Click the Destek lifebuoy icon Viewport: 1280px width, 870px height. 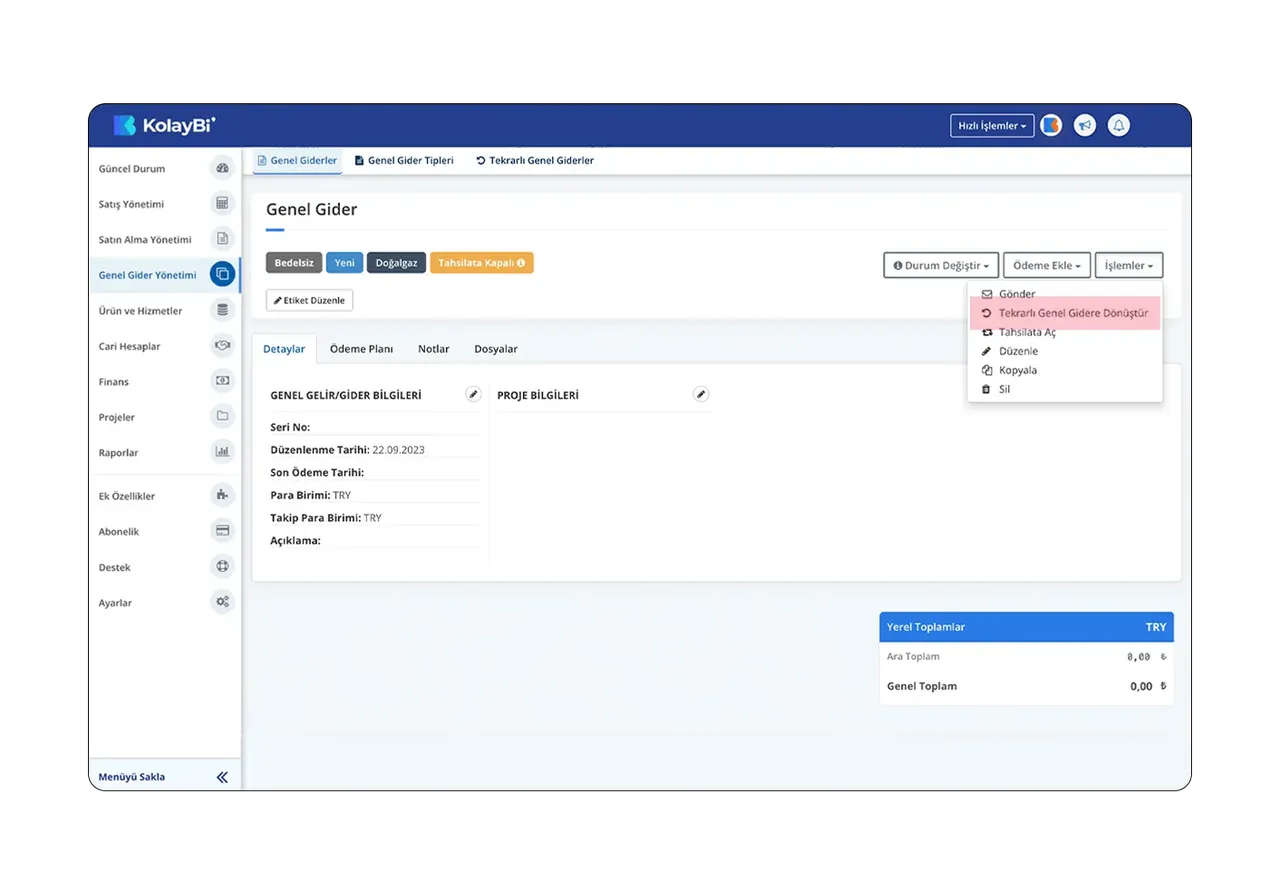coord(222,567)
